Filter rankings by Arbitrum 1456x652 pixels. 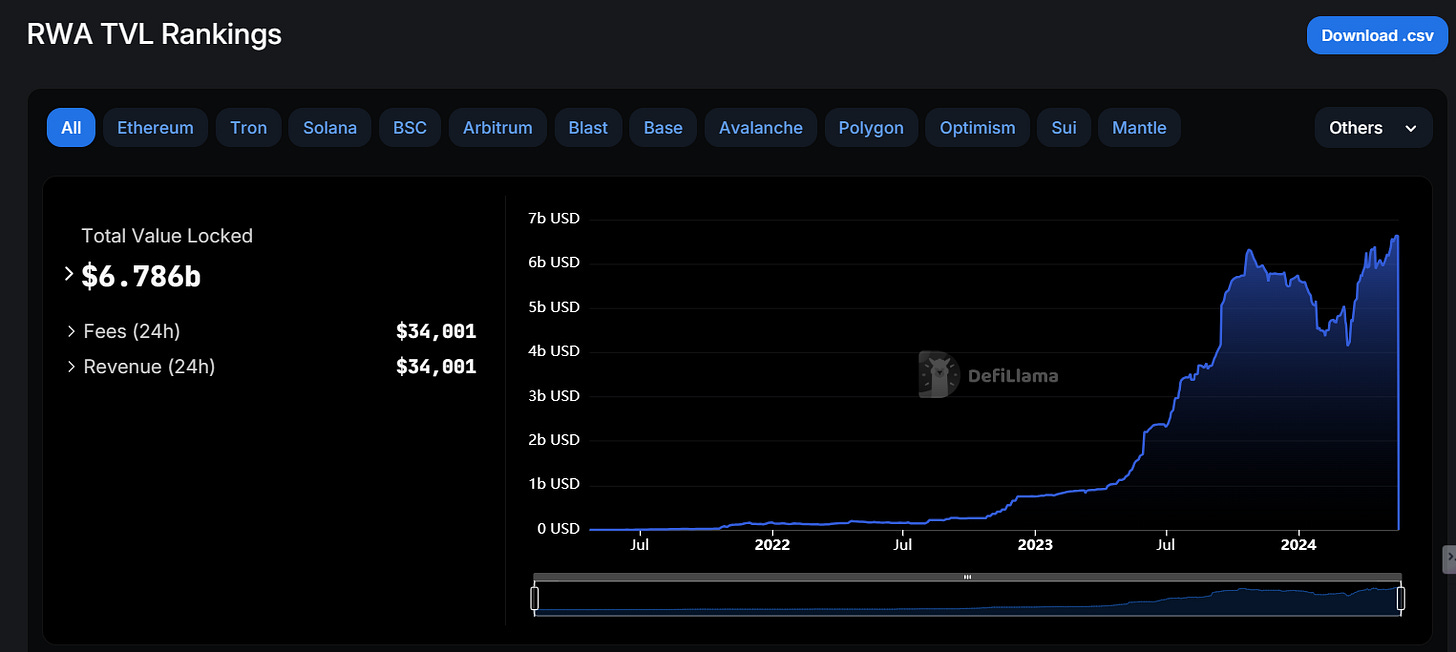[498, 128]
